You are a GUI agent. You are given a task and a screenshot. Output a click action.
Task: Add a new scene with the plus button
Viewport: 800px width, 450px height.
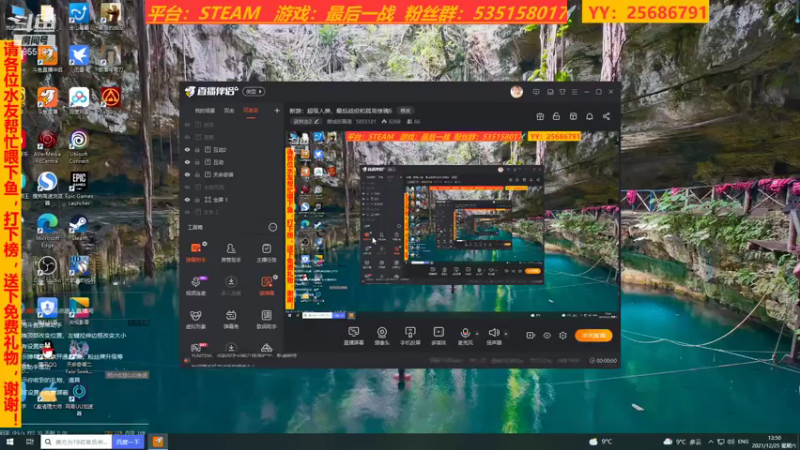pos(277,110)
